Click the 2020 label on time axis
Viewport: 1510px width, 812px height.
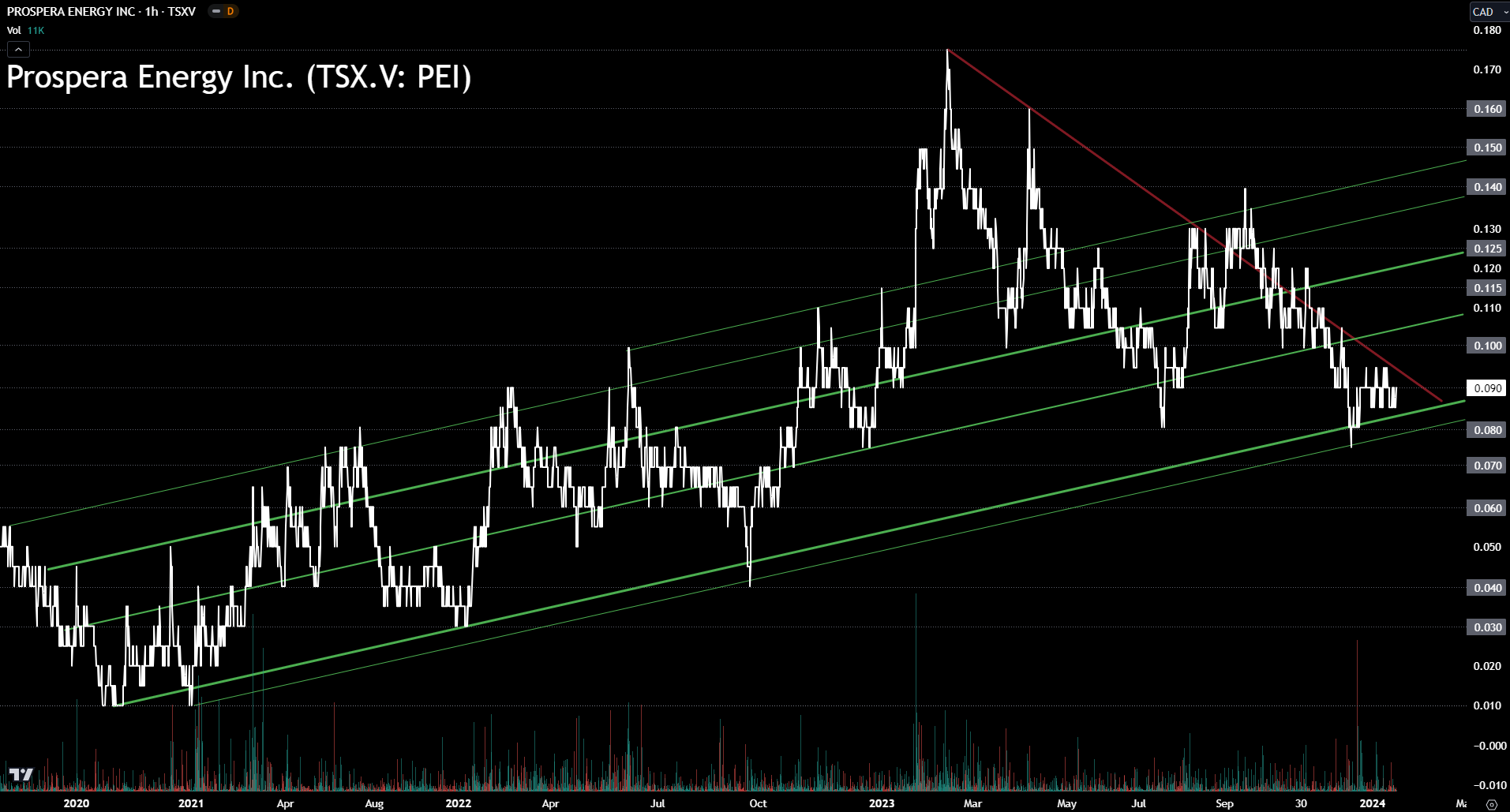[x=77, y=803]
